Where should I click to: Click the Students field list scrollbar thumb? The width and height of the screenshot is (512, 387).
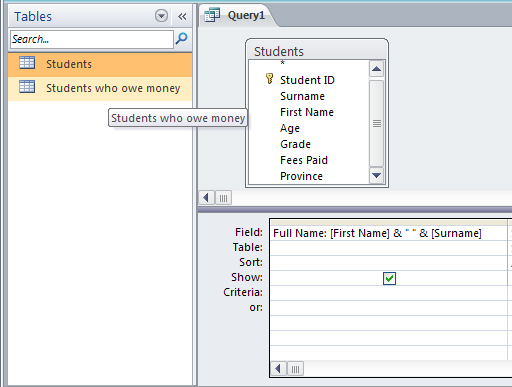(377, 123)
